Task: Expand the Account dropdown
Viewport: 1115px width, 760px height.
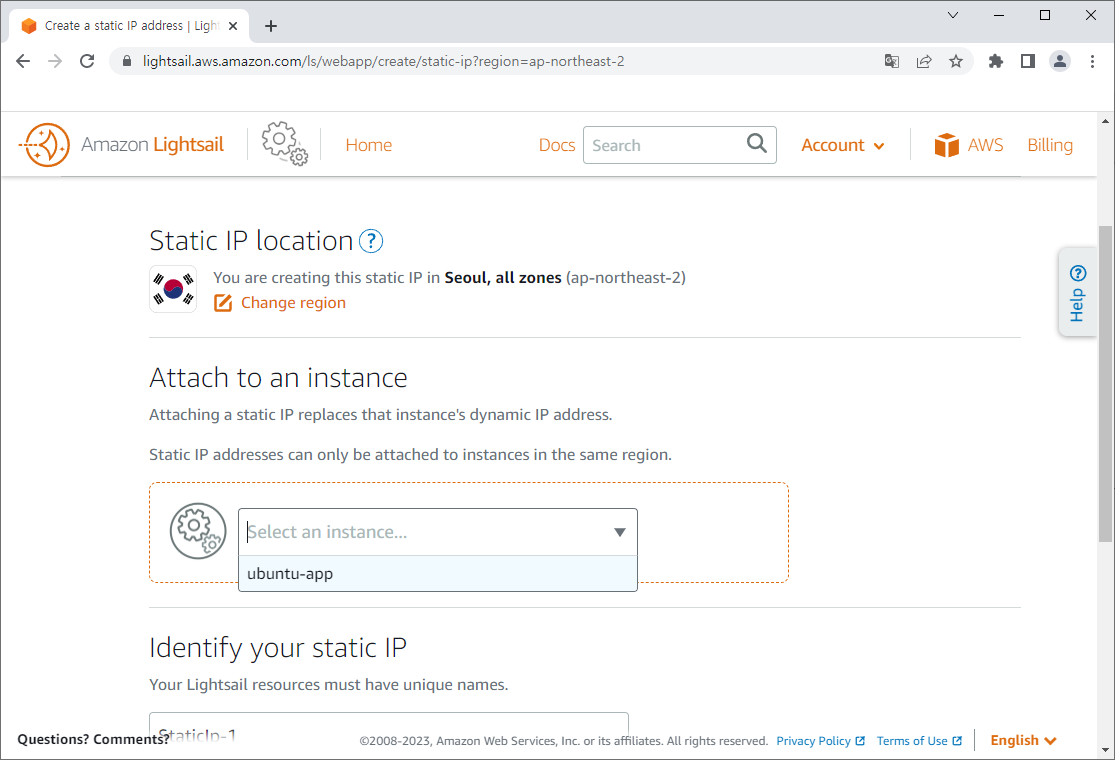Action: click(x=842, y=145)
